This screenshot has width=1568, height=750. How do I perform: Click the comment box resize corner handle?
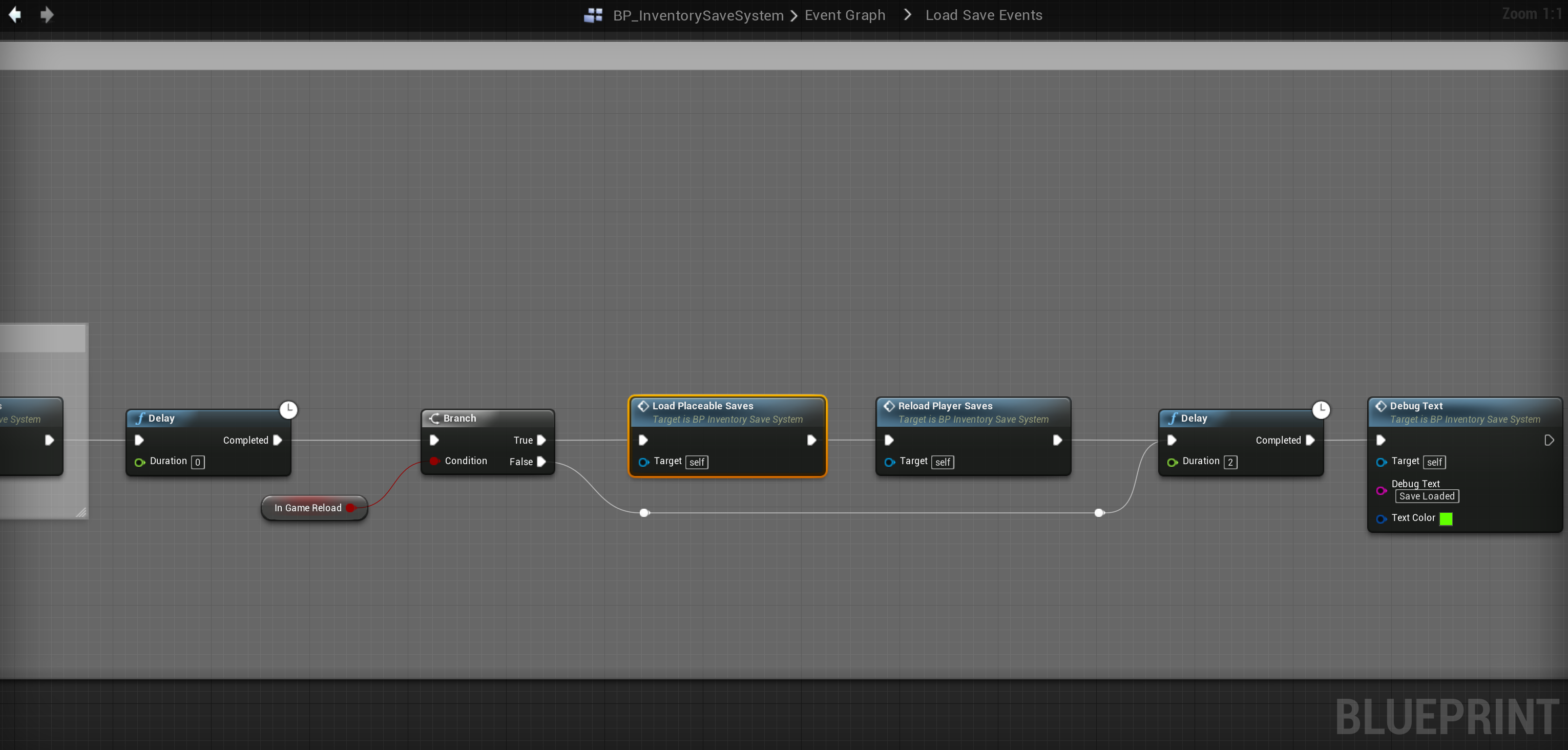(81, 512)
